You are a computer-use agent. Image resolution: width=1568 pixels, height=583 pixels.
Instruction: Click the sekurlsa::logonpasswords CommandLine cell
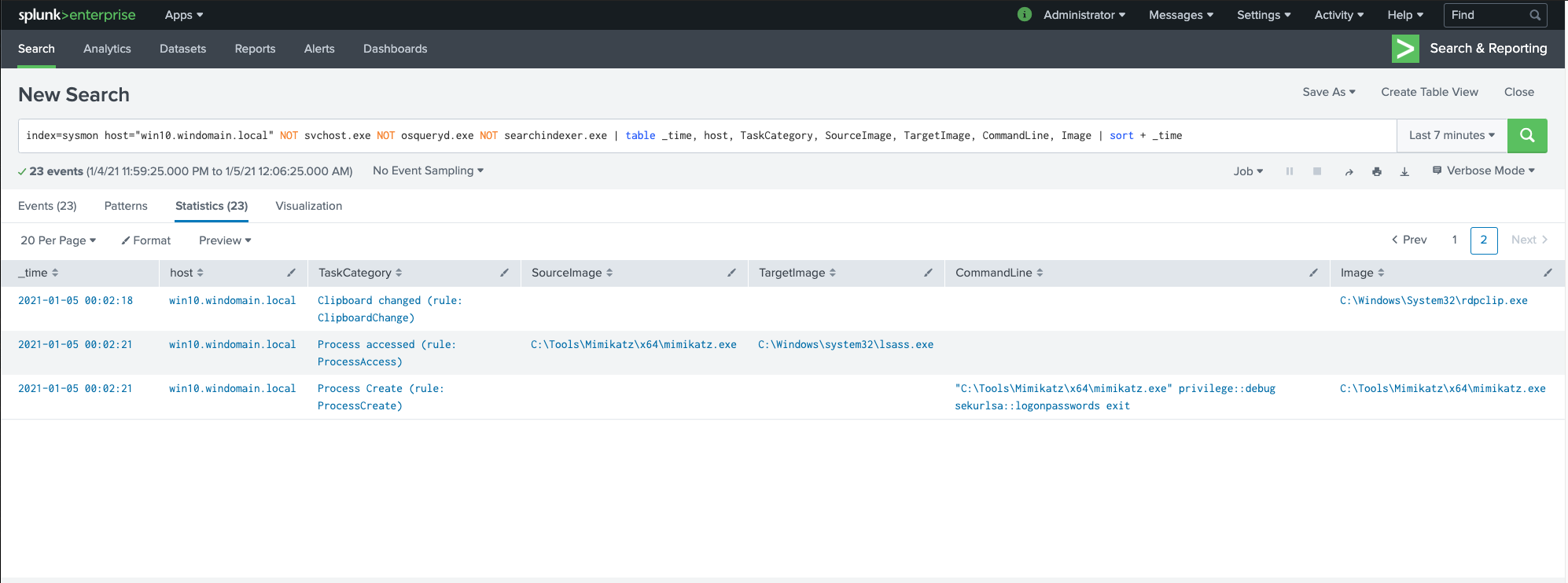pyautogui.click(x=1115, y=397)
